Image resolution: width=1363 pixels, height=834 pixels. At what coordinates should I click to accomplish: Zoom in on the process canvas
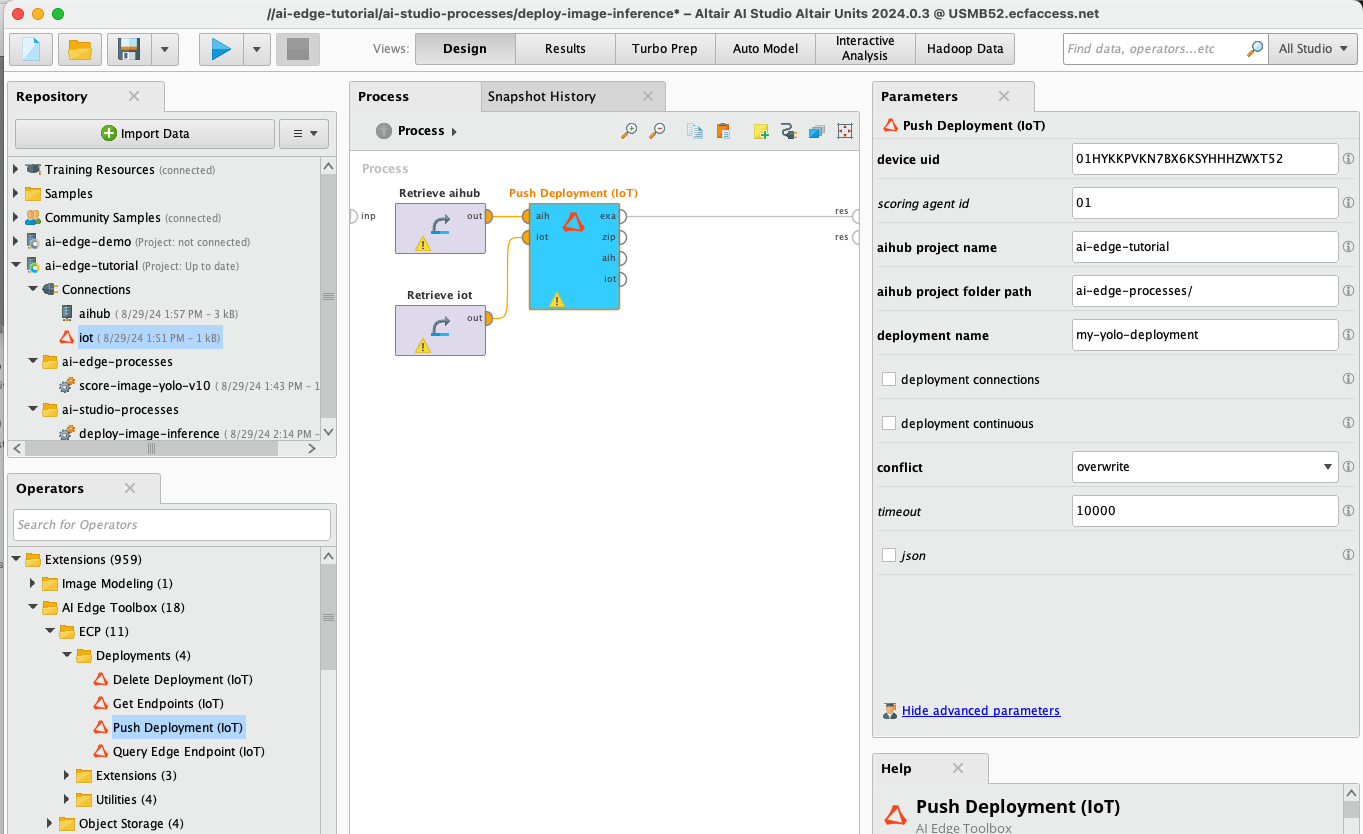tap(629, 130)
